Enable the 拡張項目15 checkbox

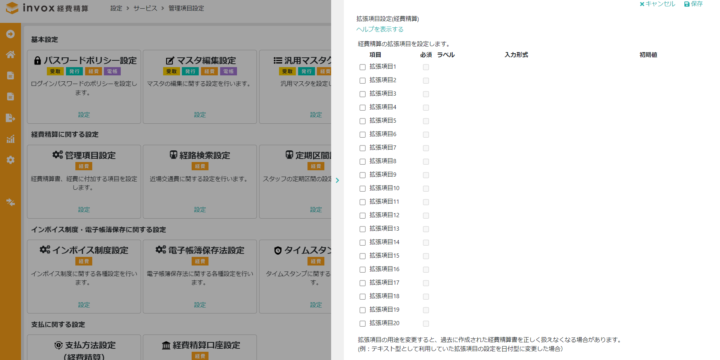[x=362, y=256]
